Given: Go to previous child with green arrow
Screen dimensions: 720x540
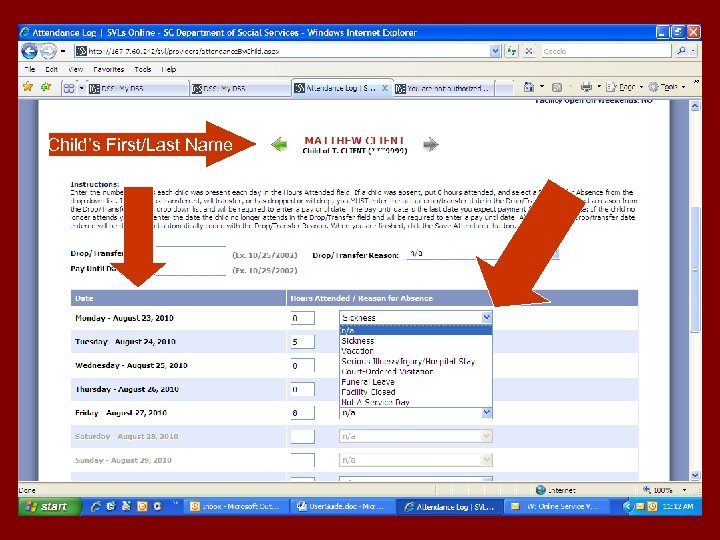Looking at the screenshot, I should pos(279,145).
